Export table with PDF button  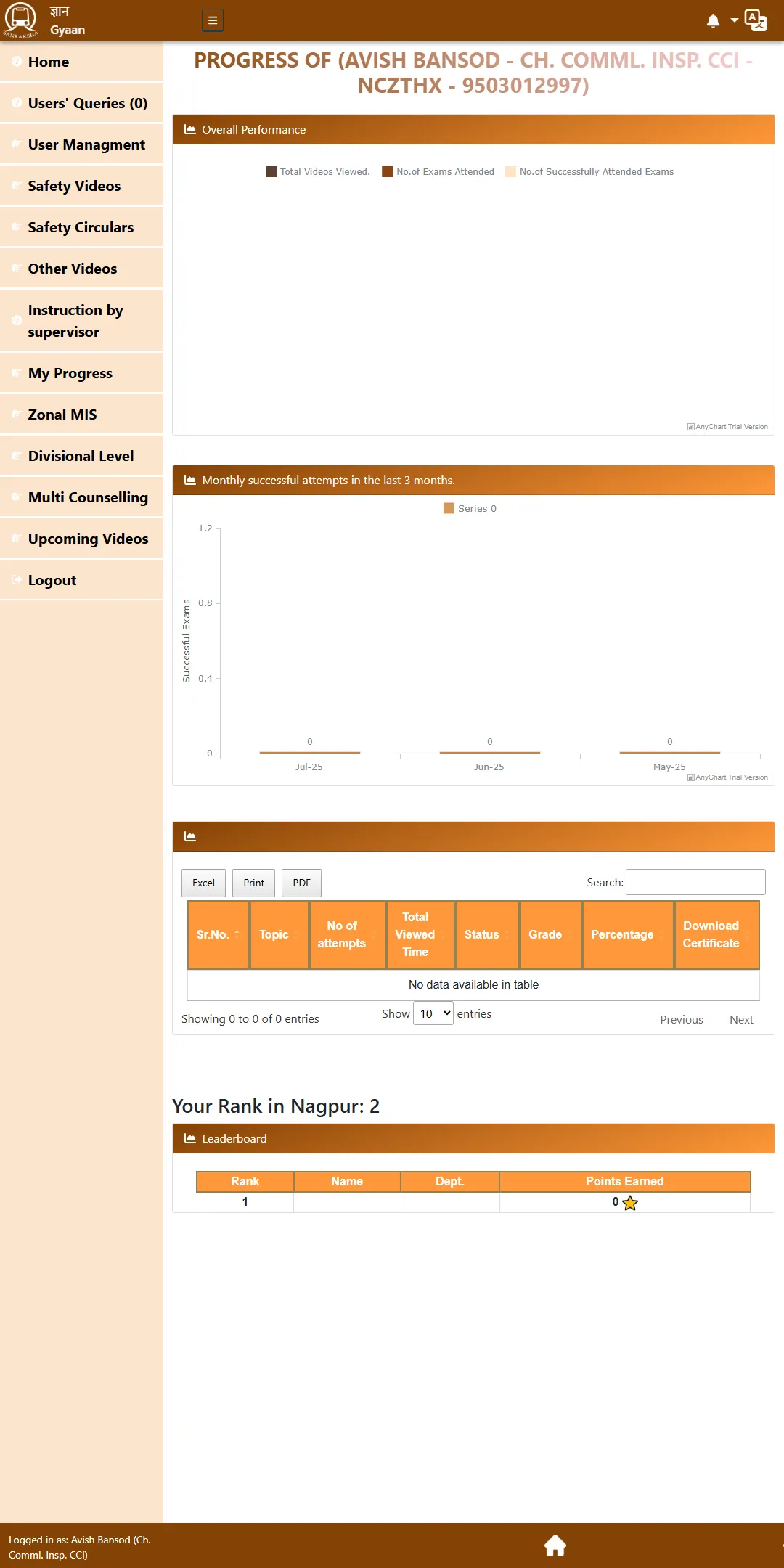(301, 883)
